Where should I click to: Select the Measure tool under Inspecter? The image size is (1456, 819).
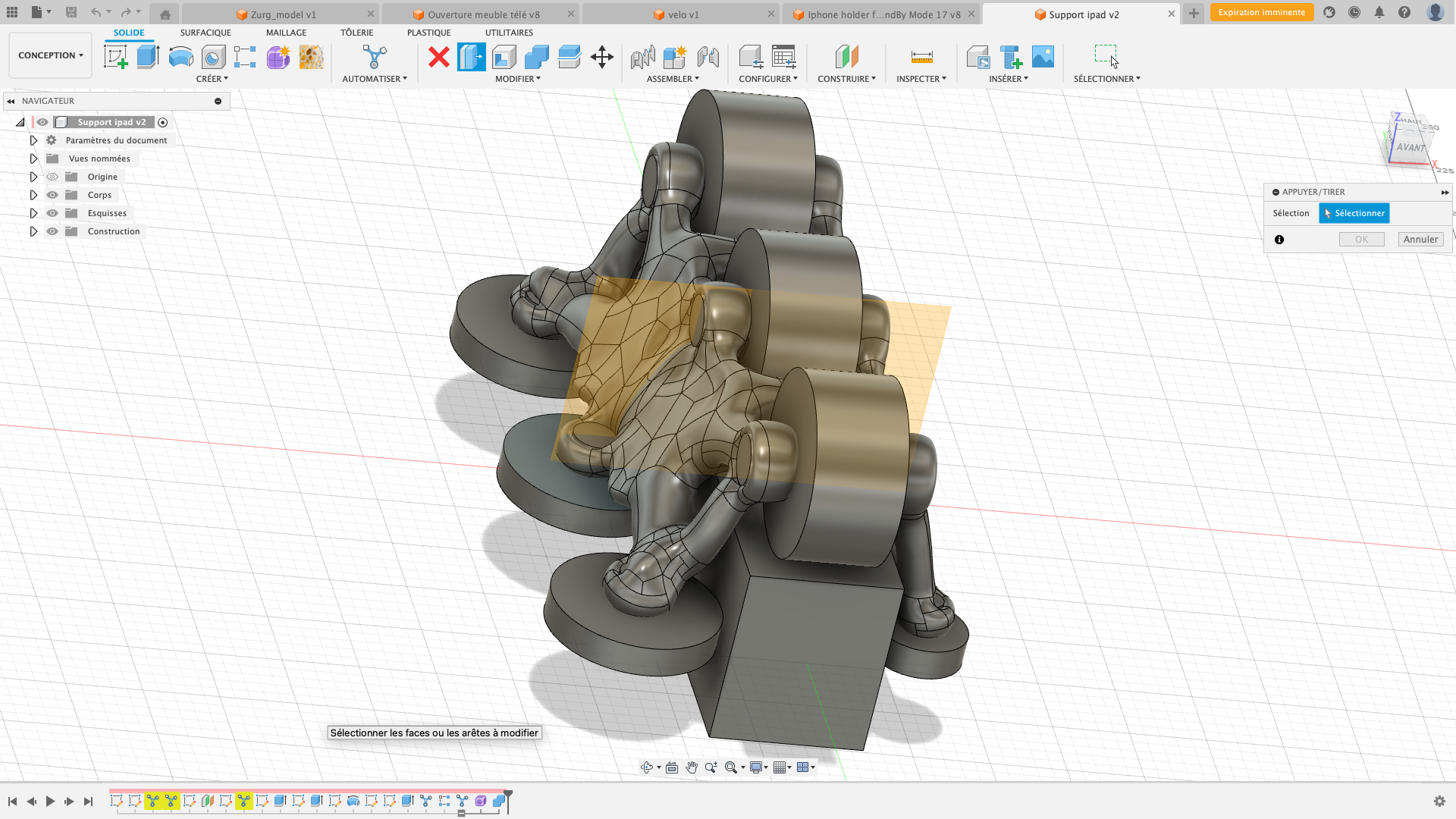920,57
